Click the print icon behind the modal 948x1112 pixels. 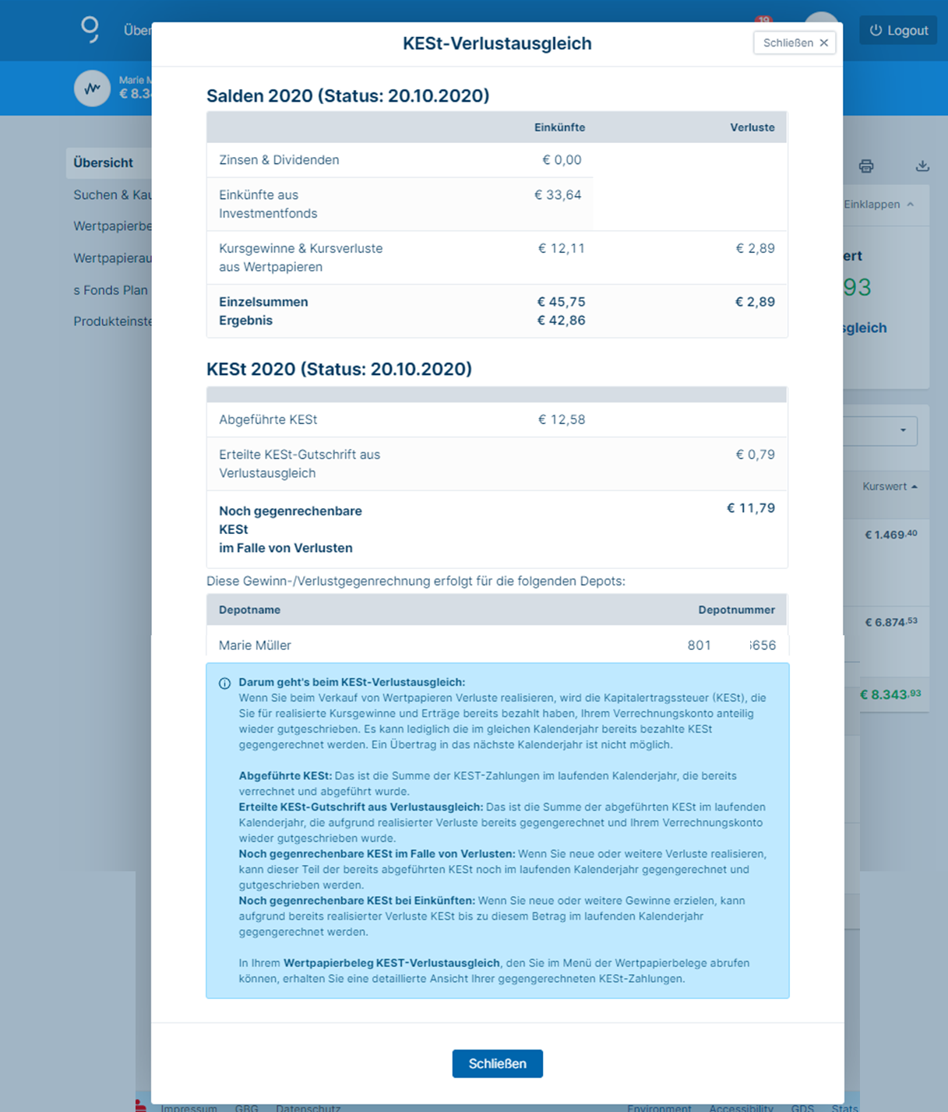point(866,166)
